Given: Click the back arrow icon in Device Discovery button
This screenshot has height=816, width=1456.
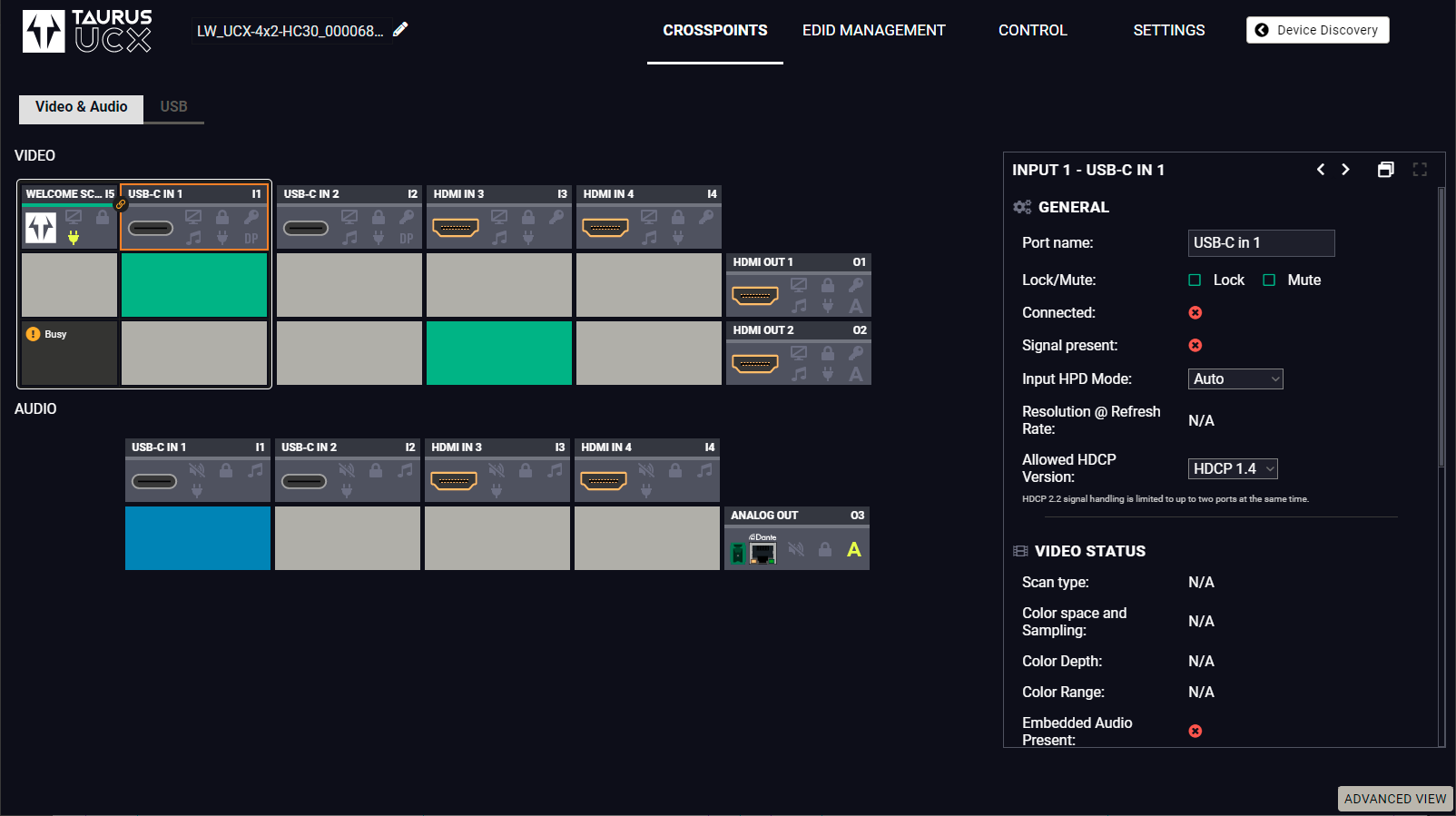Looking at the screenshot, I should click(1262, 30).
